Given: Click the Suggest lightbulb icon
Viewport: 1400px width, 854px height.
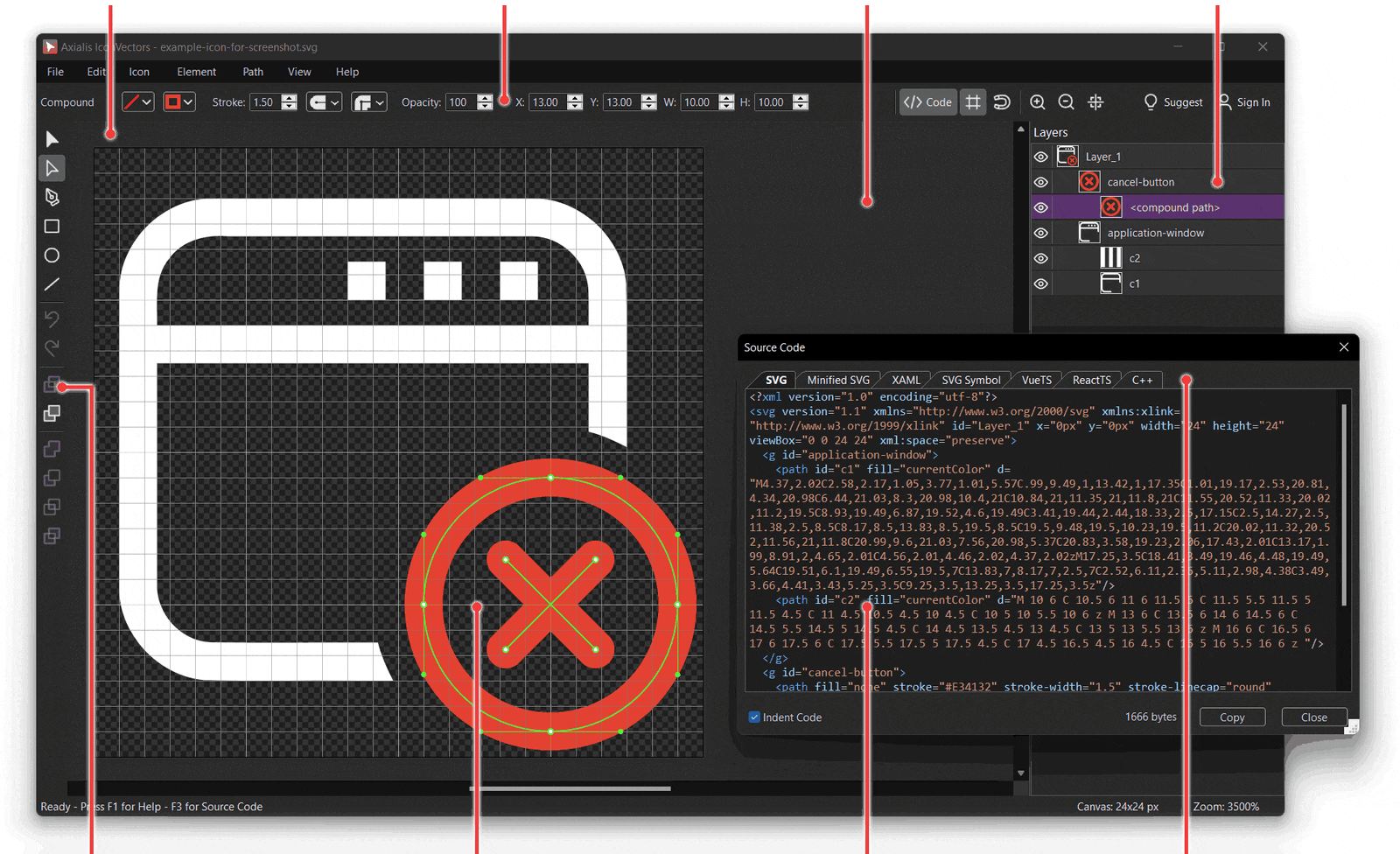Looking at the screenshot, I should pyautogui.click(x=1151, y=102).
